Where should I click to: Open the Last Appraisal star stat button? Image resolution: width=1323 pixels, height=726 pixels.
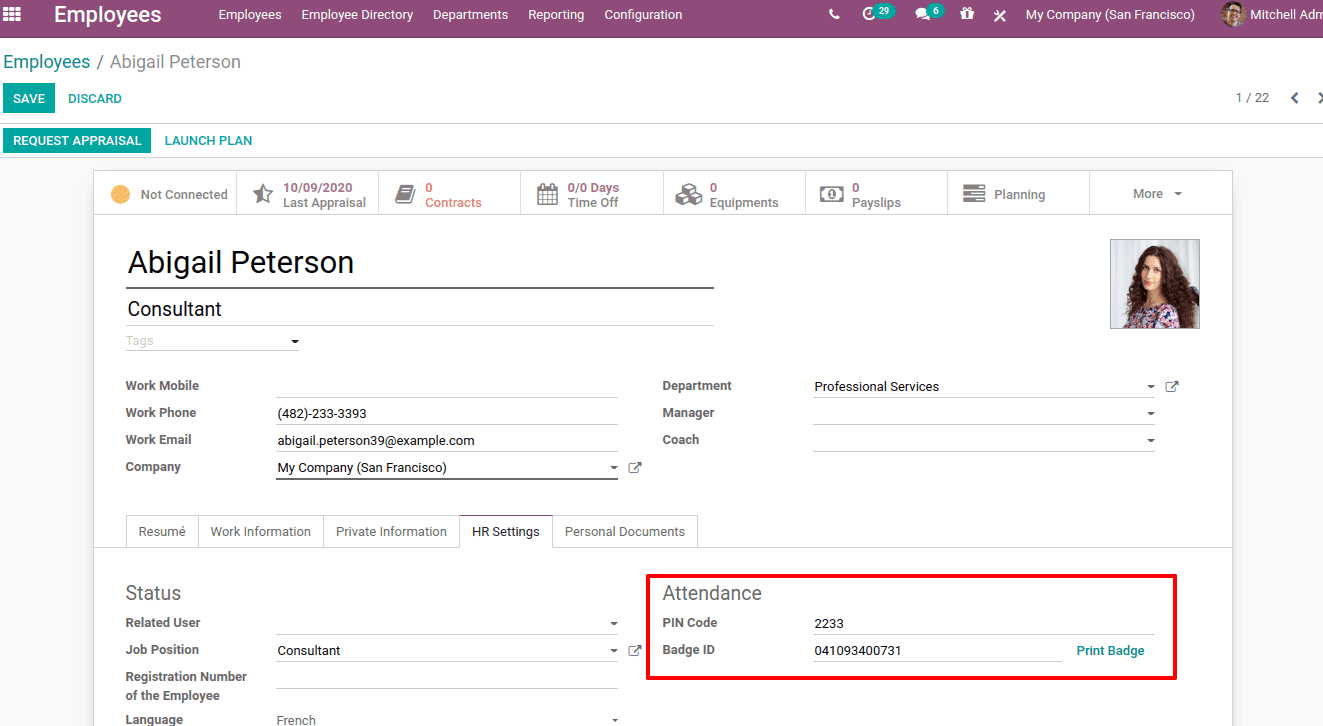point(308,194)
